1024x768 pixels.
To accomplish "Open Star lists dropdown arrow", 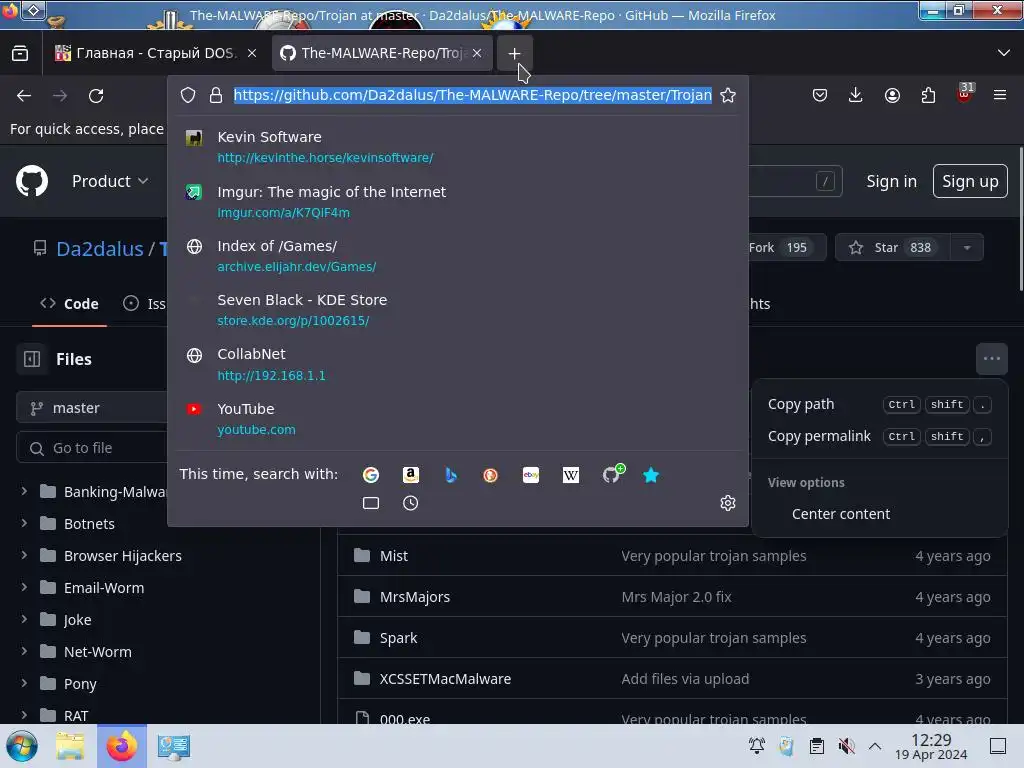I will [x=967, y=248].
